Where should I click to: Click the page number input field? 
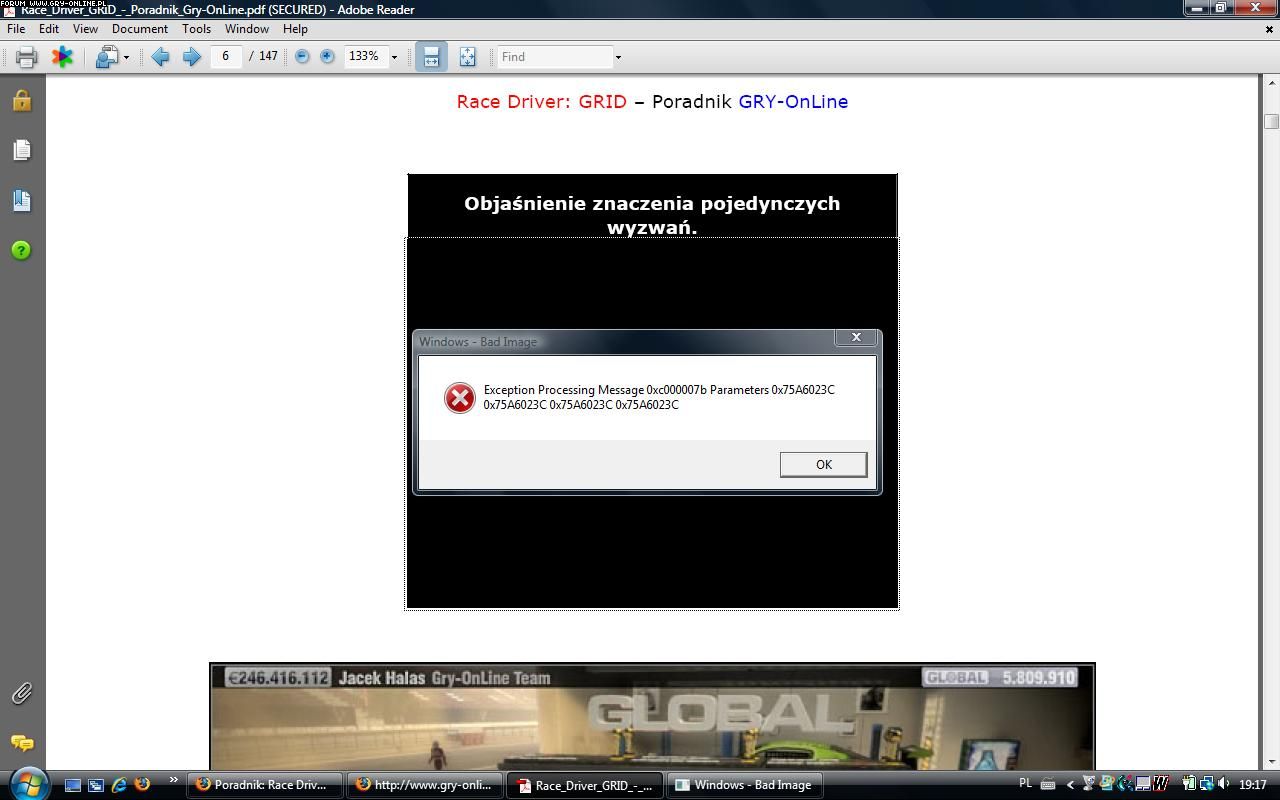click(x=226, y=57)
